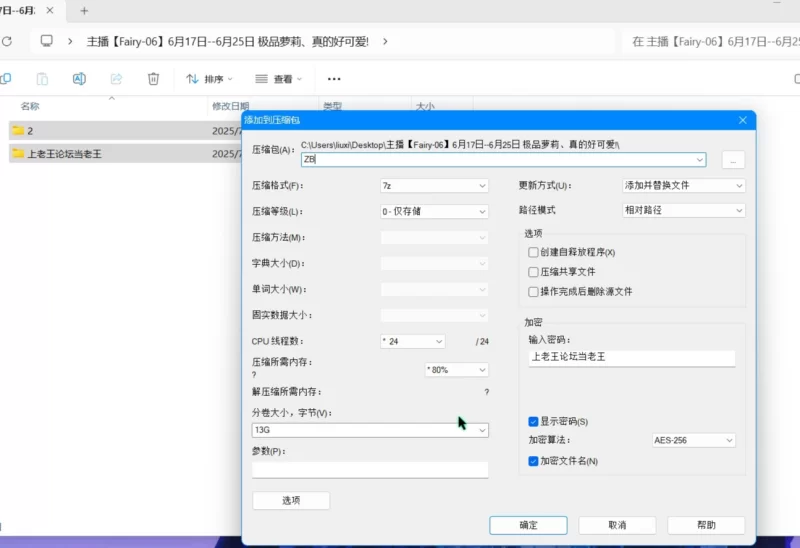Click the rename icon in Explorer toolbar
800x548 pixels.
[x=79, y=79]
